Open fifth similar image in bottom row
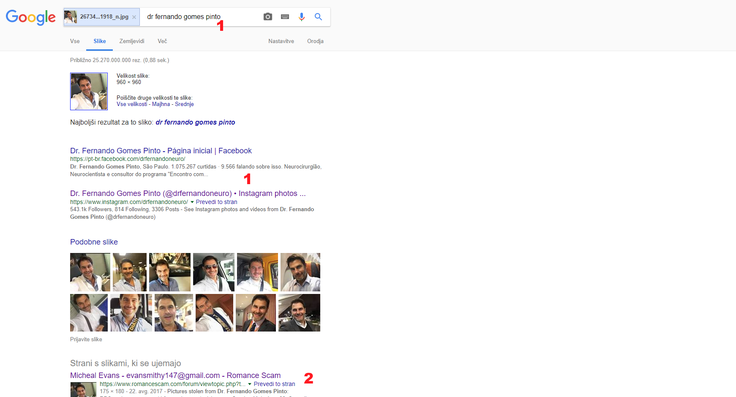 pyautogui.click(x=256, y=313)
